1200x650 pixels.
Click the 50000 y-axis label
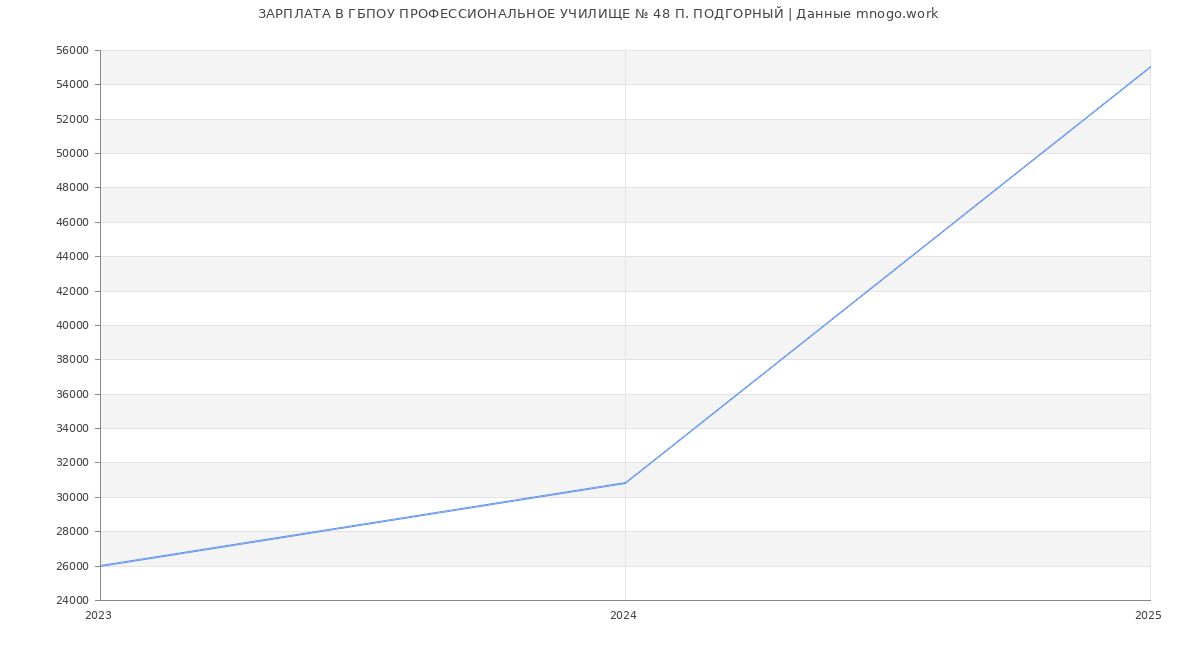click(x=73, y=153)
